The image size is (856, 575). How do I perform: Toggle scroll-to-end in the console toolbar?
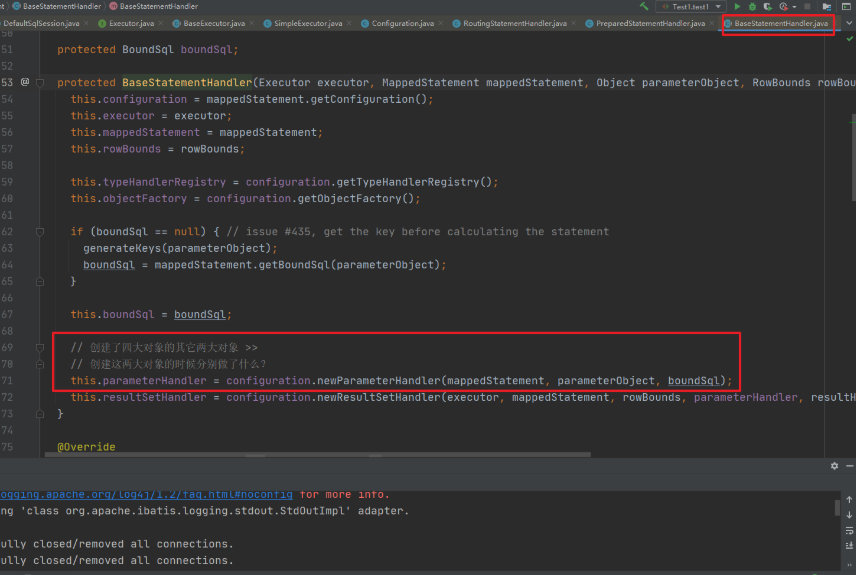click(849, 546)
